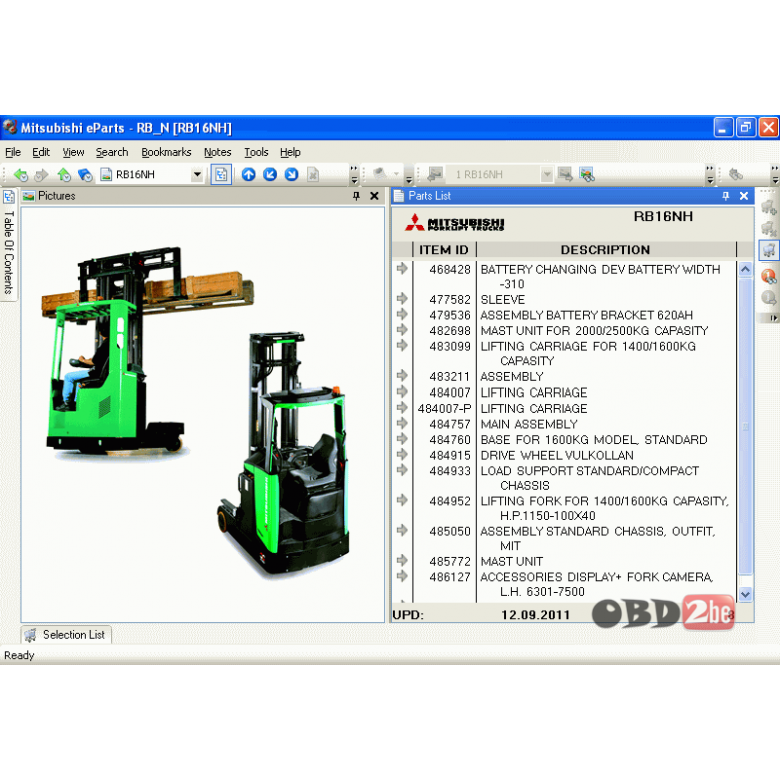This screenshot has width=780, height=780.
Task: Pin the Pictures panel
Action: pyautogui.click(x=356, y=196)
